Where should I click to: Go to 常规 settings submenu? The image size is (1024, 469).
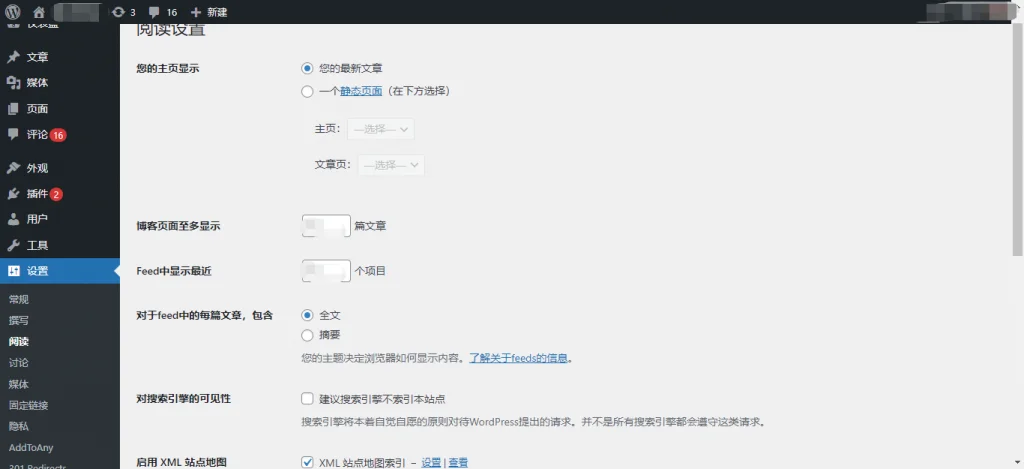(18, 299)
